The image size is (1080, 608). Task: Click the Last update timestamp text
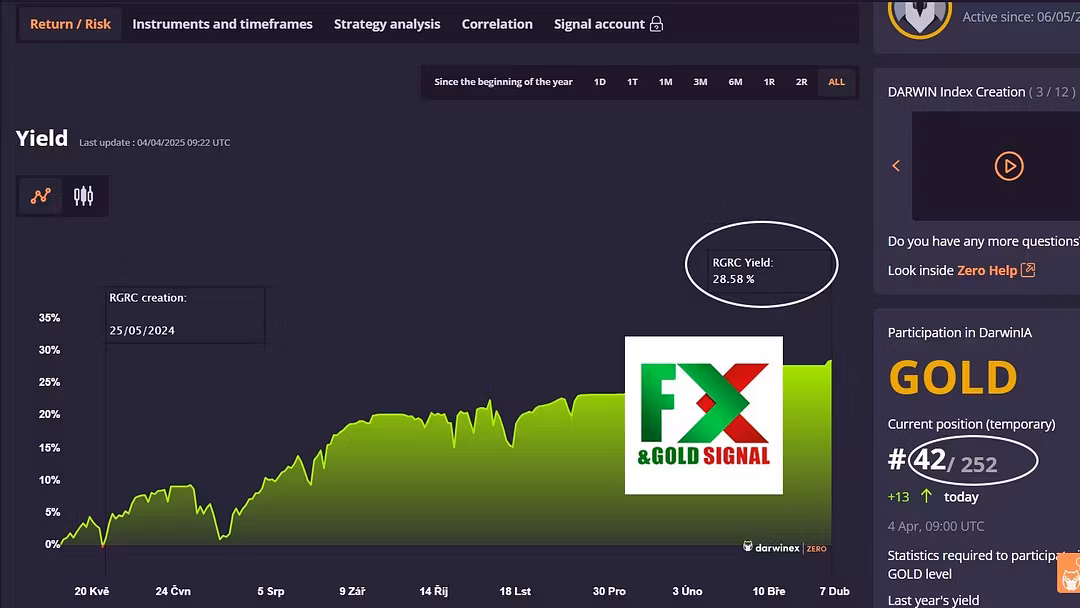click(x=155, y=143)
